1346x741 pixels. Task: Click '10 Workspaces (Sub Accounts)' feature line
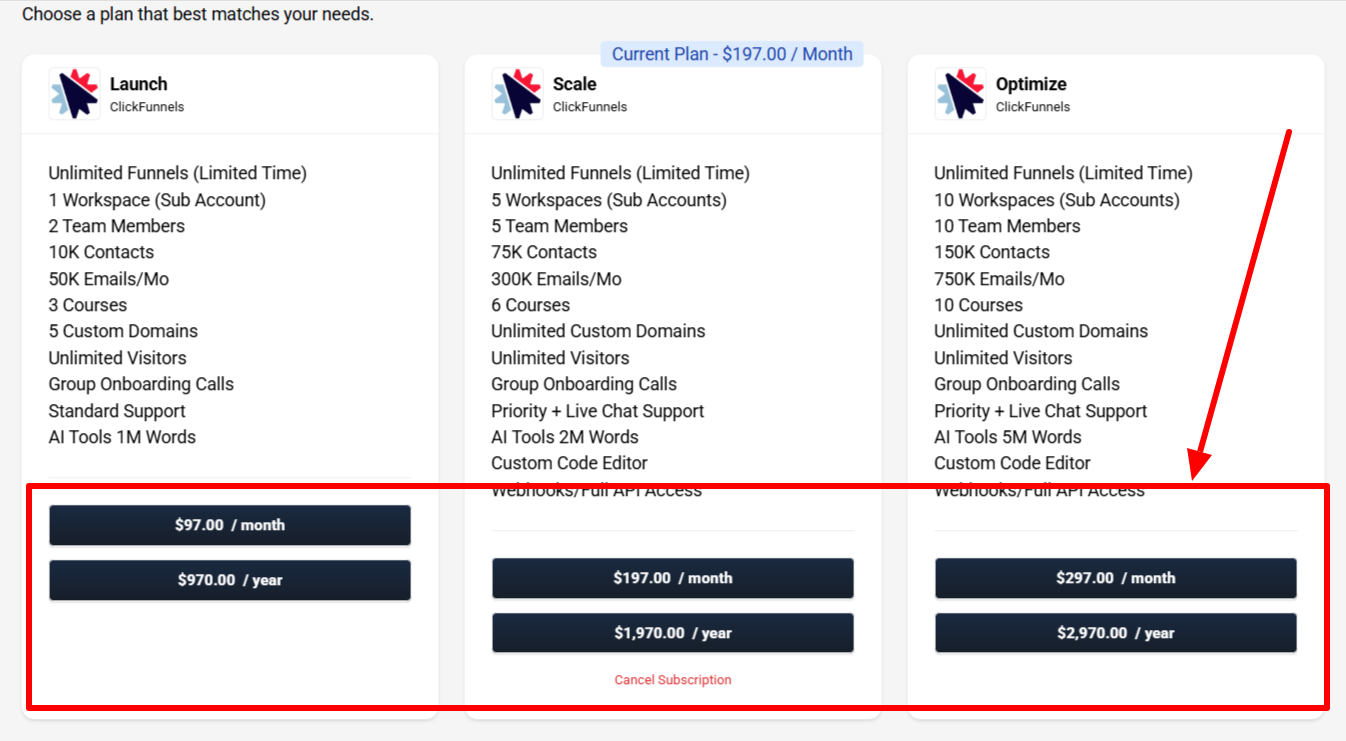coord(1057,200)
